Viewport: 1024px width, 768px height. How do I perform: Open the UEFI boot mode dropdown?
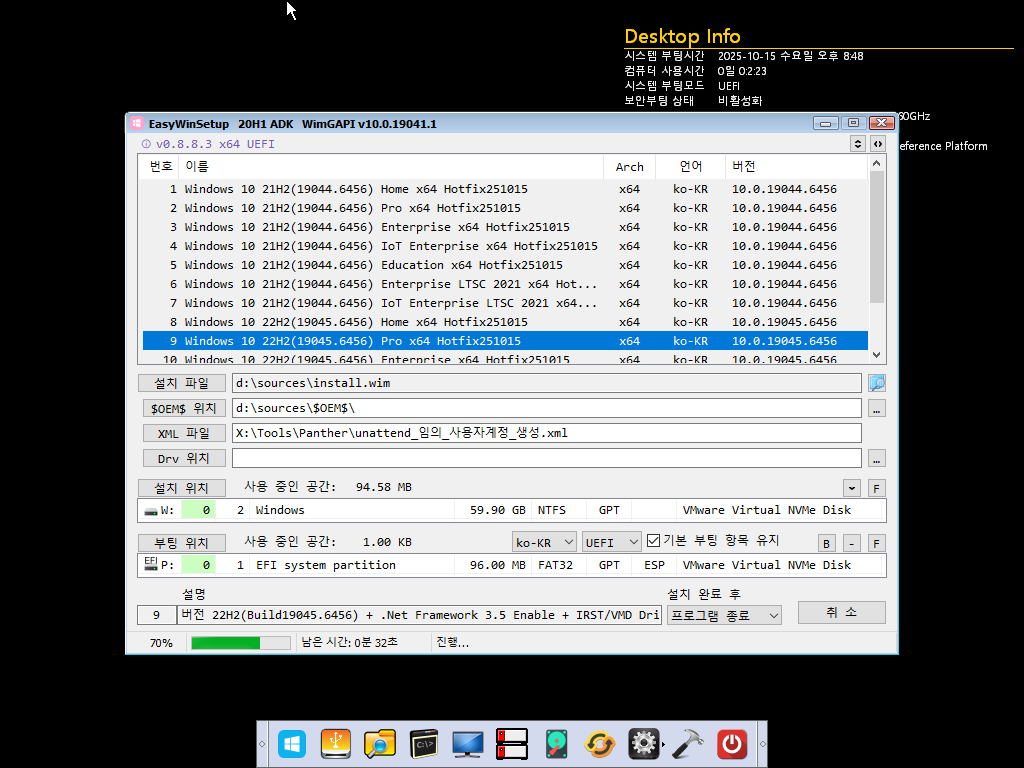(612, 542)
